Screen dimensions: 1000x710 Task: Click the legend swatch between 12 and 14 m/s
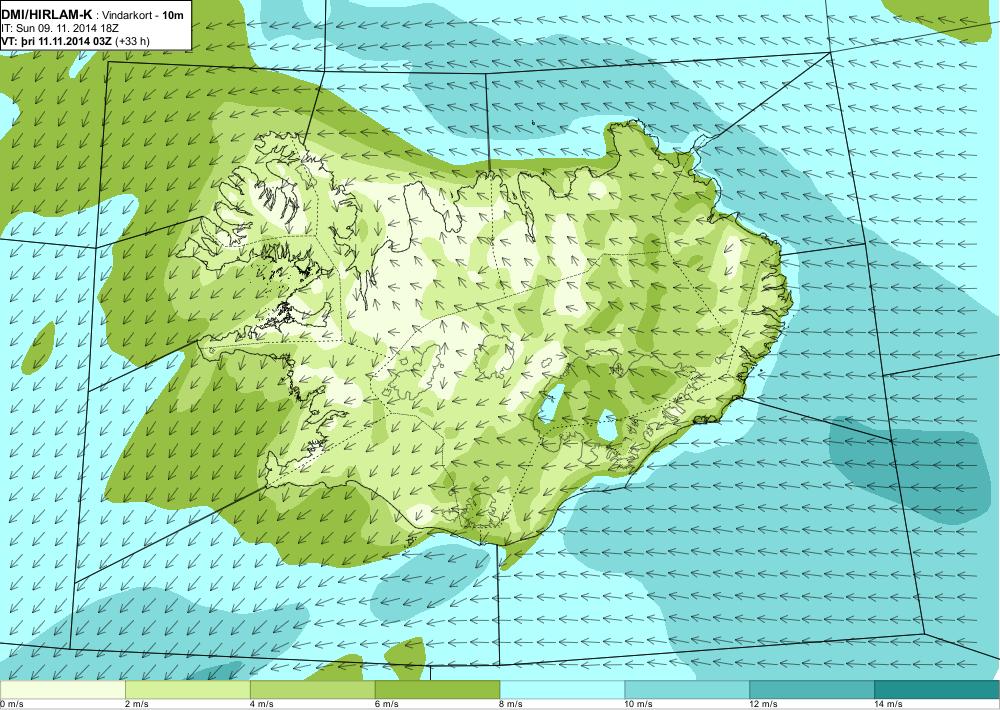(x=812, y=690)
